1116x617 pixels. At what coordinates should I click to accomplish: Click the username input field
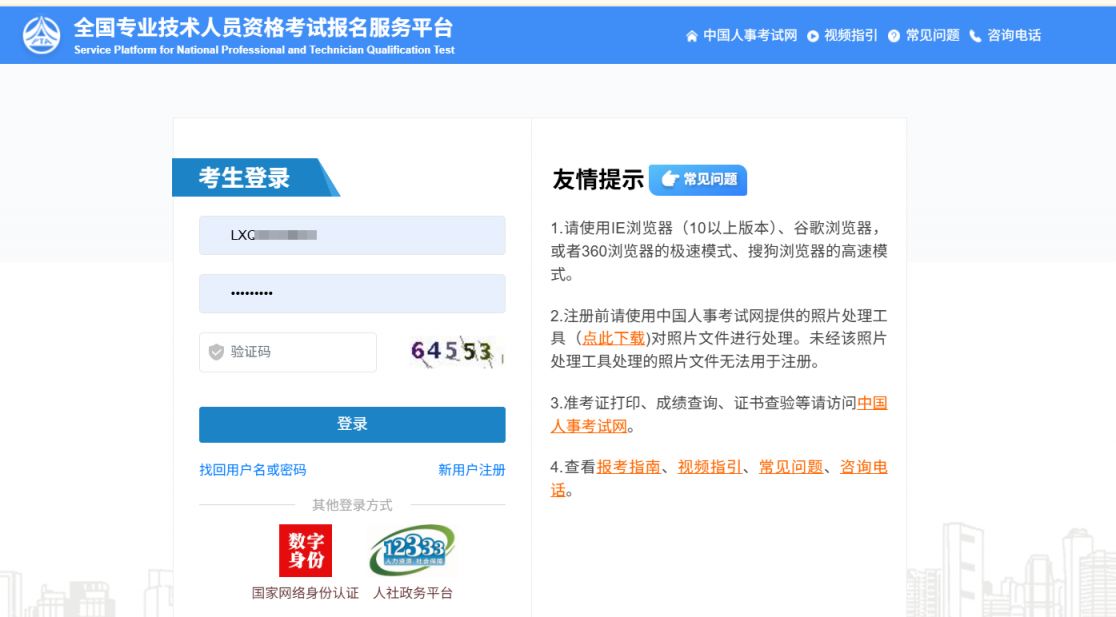pos(352,235)
